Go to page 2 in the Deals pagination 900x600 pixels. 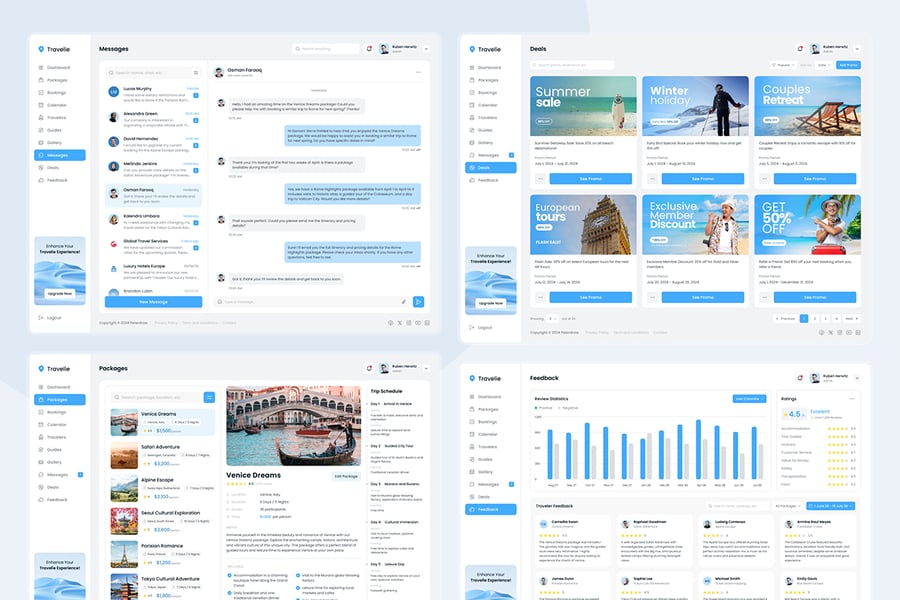click(815, 318)
